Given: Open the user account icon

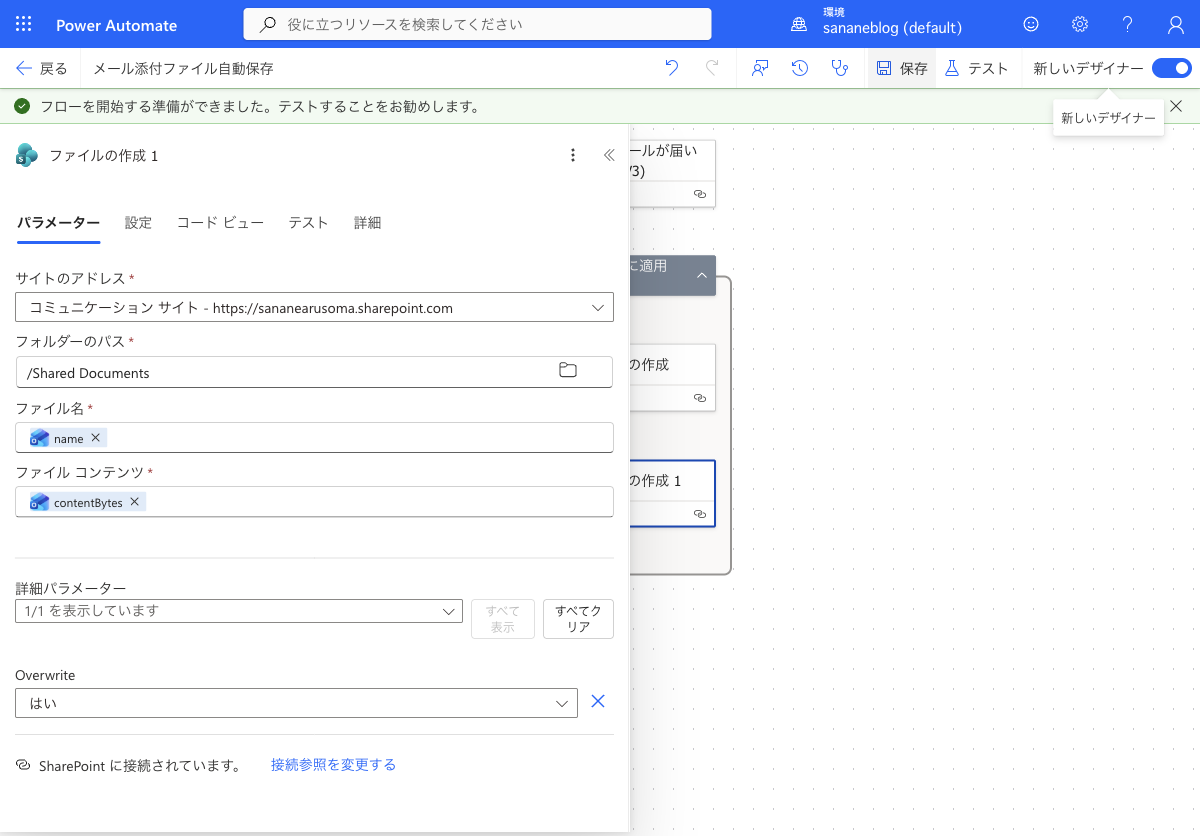Looking at the screenshot, I should pos(1176,24).
